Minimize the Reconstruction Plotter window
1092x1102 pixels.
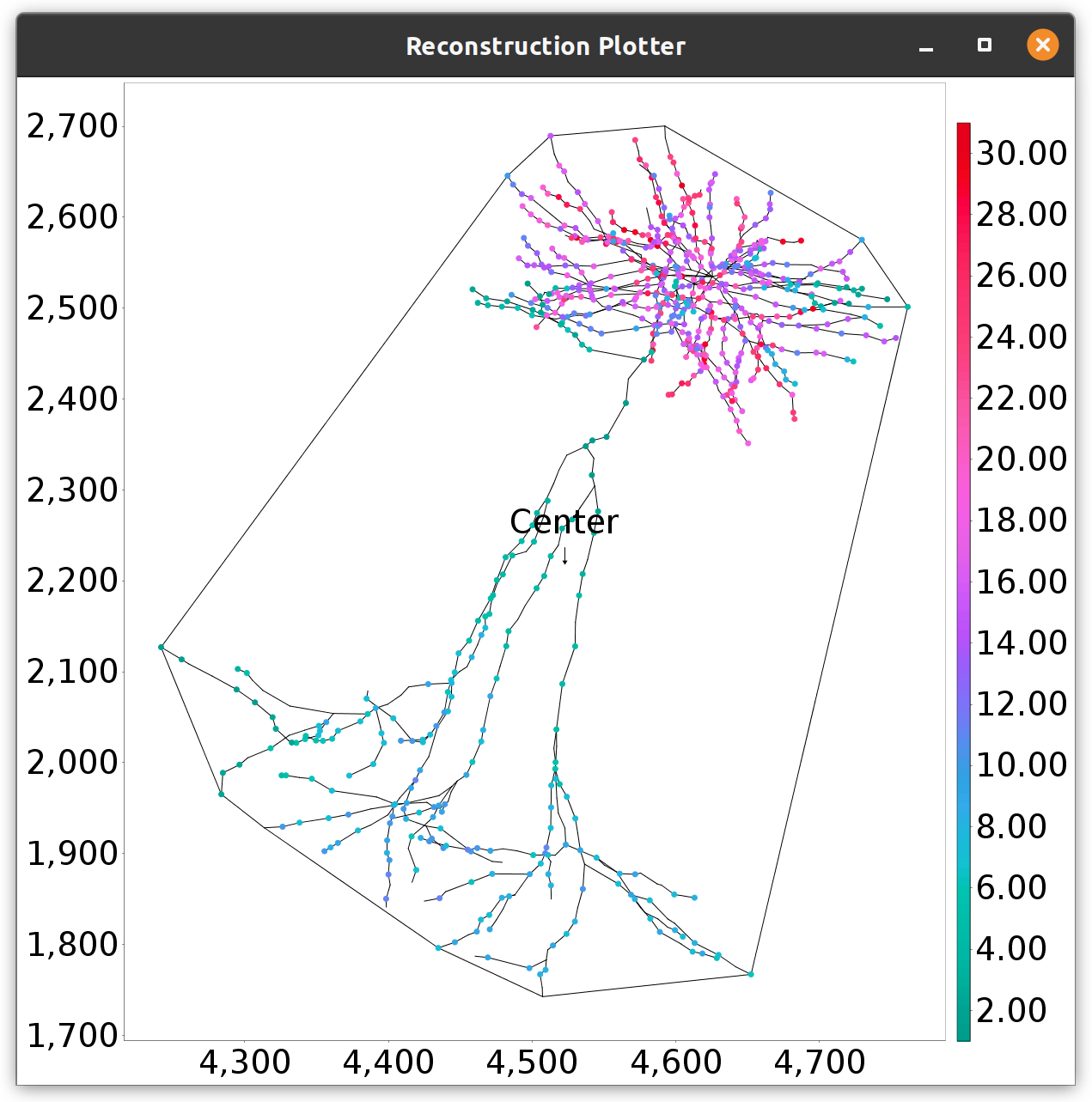(x=925, y=46)
